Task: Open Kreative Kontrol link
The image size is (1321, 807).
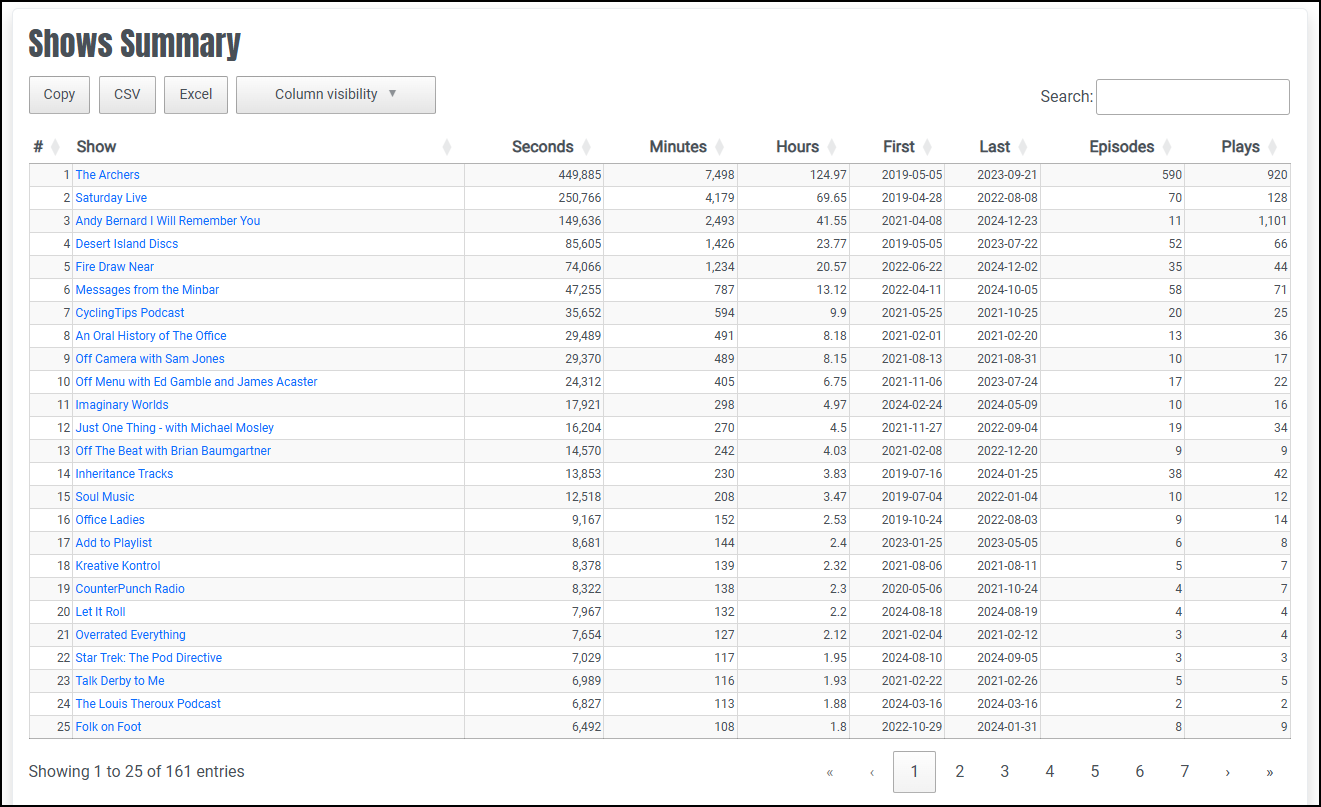Action: click(x=118, y=566)
